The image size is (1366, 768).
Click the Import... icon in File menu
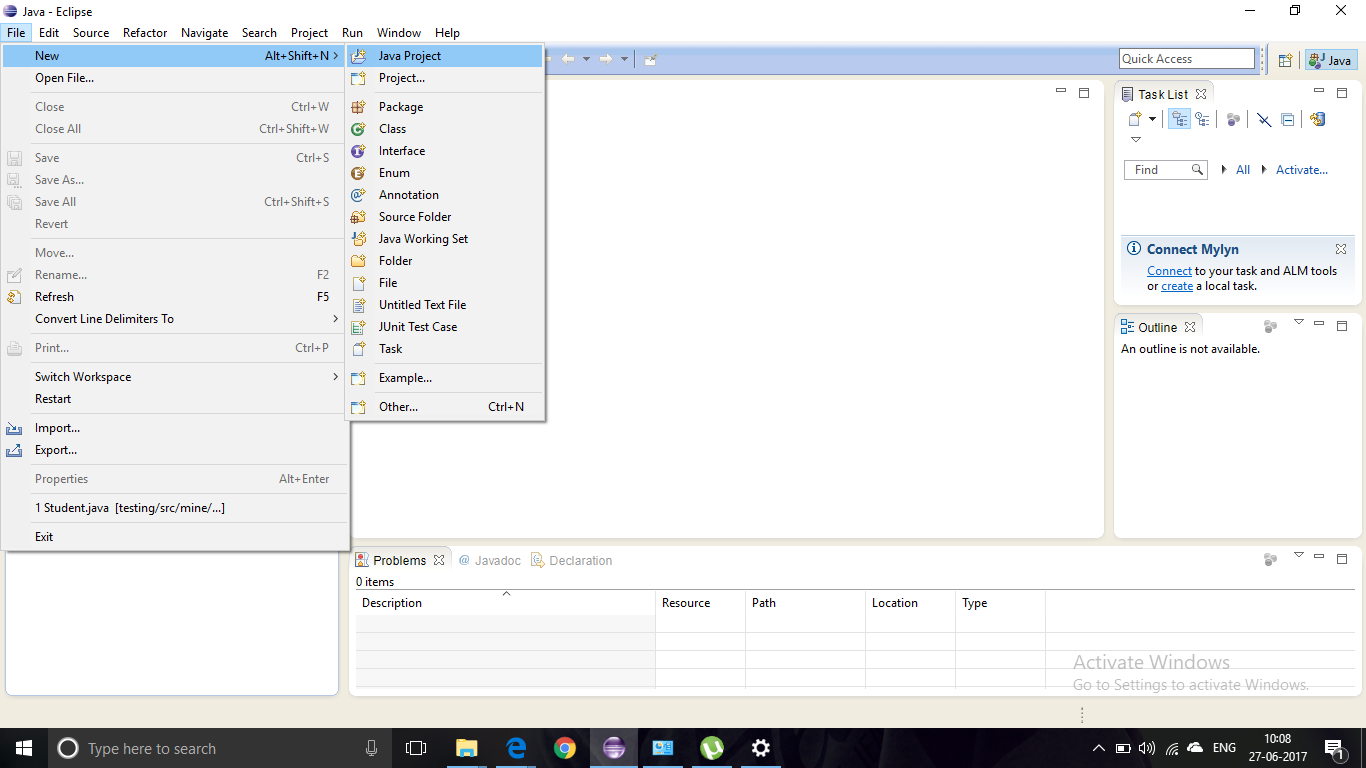pyautogui.click(x=14, y=428)
